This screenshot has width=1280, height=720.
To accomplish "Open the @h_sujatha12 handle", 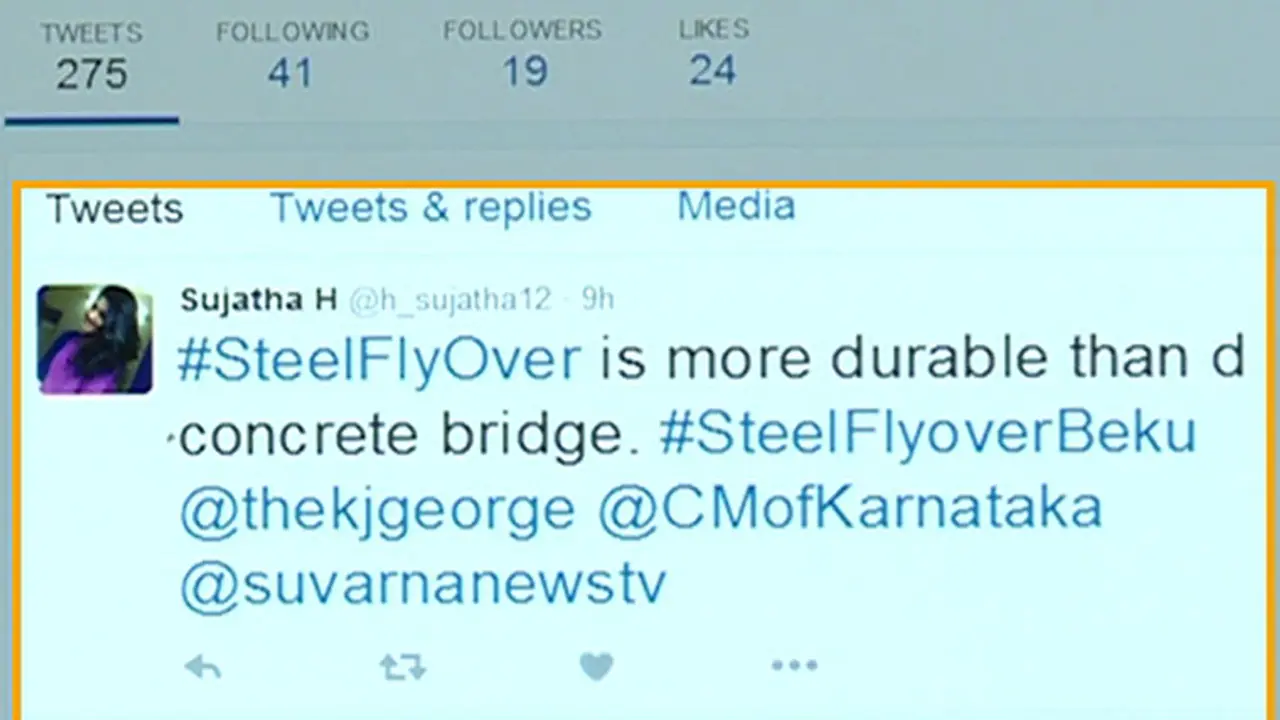I will tap(449, 300).
